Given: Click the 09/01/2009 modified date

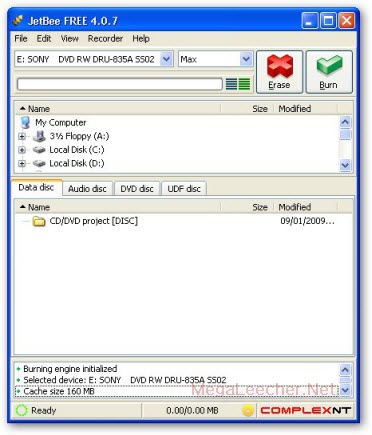Looking at the screenshot, I should click(x=307, y=221).
